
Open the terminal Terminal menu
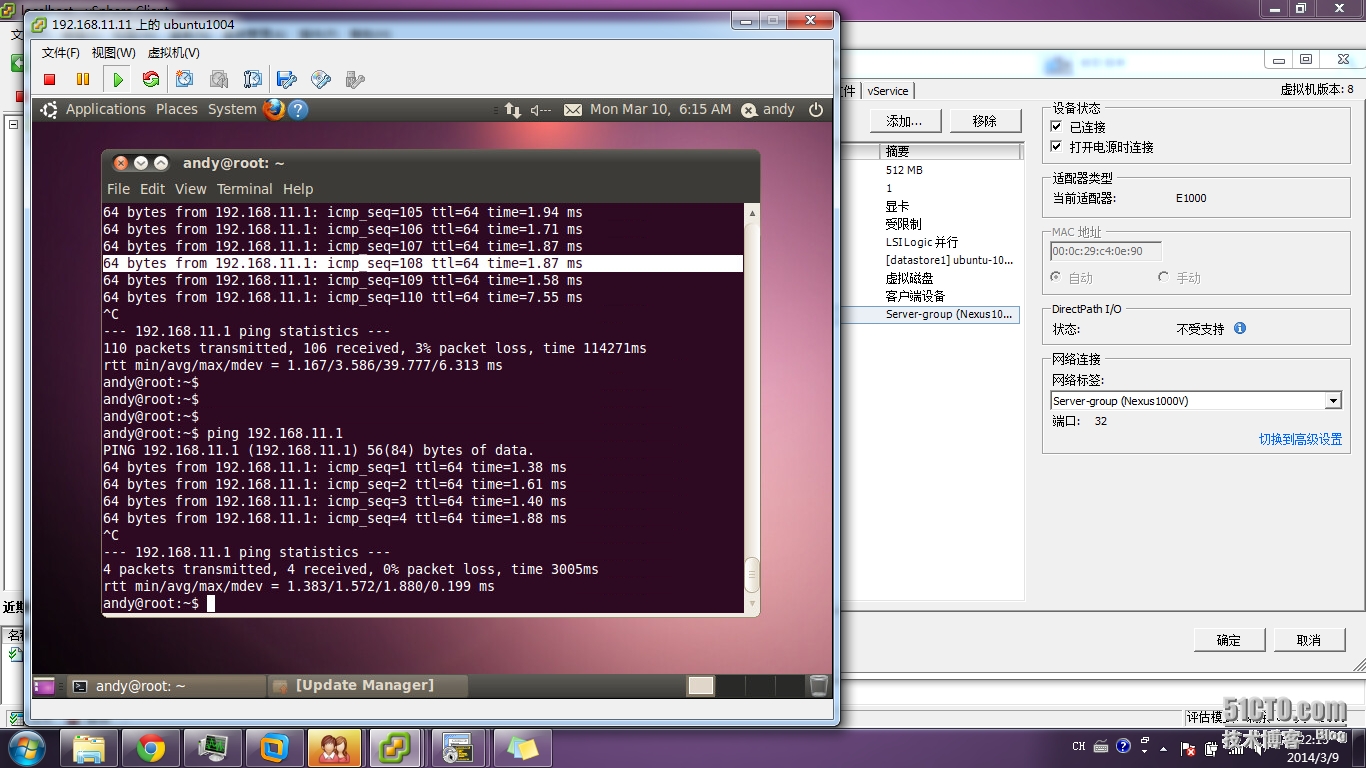click(245, 189)
